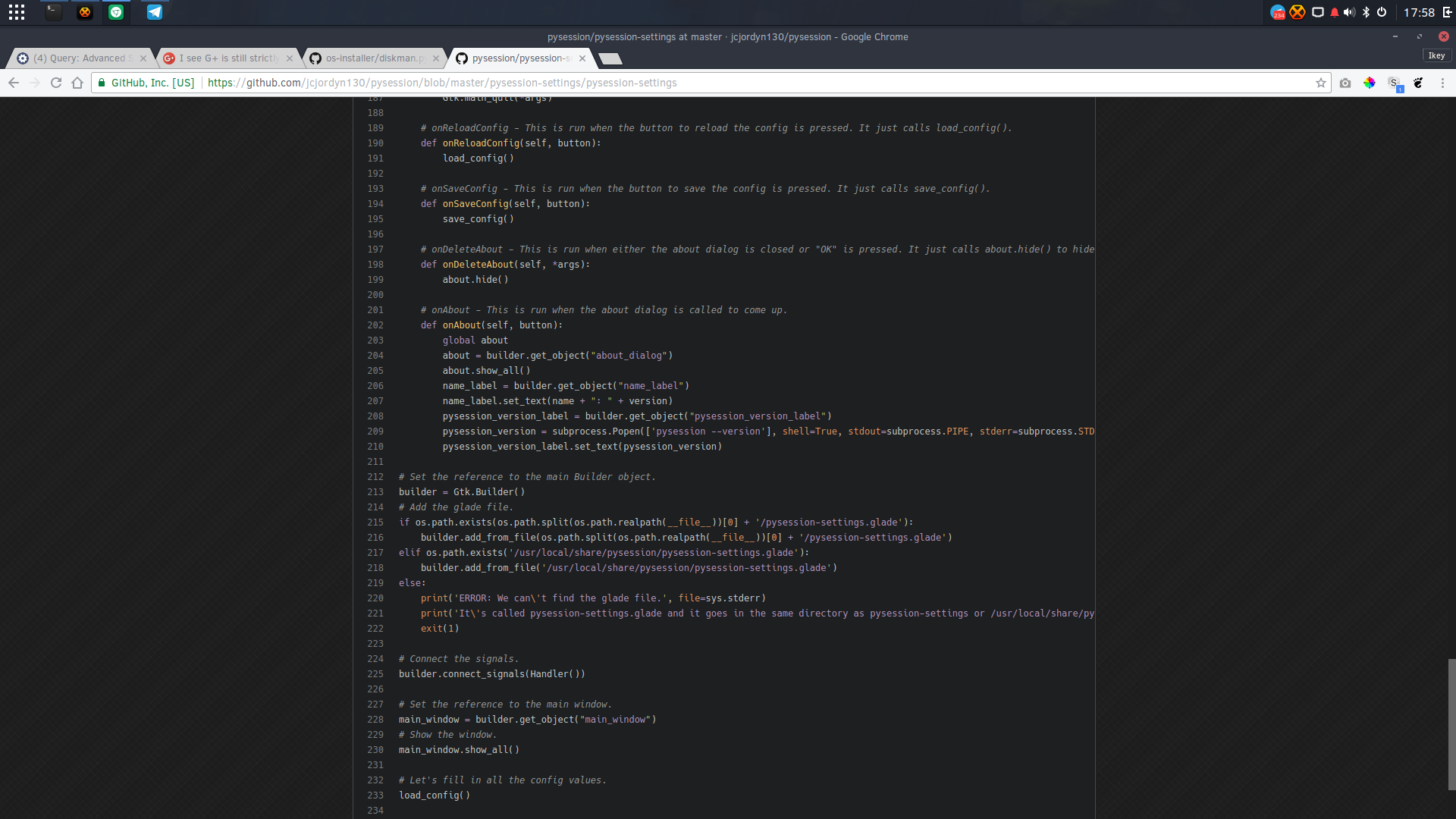Click line number 225
Viewport: 1456px width, 819px height.
(x=375, y=674)
